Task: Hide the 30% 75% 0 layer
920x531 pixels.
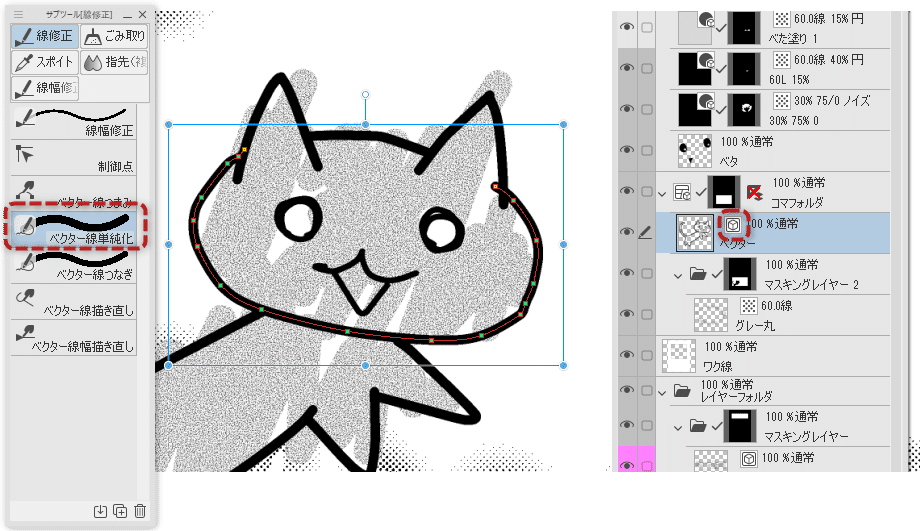Action: tap(627, 109)
